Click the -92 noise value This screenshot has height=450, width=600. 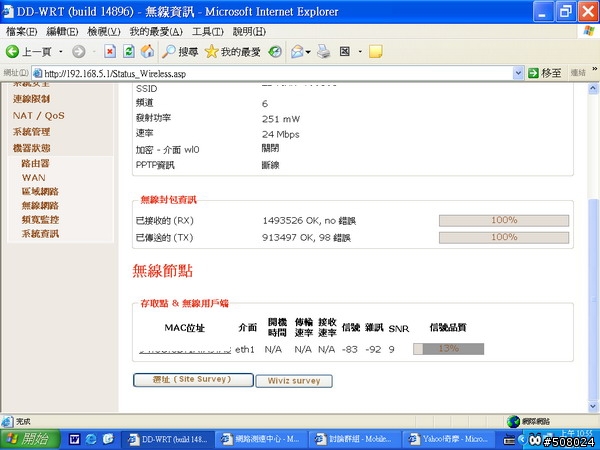373,349
